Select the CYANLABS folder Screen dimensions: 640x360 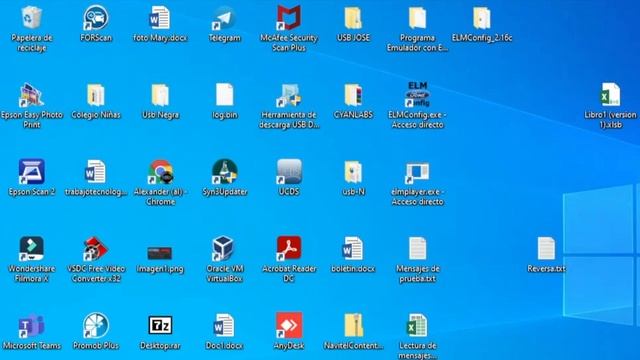coord(353,96)
